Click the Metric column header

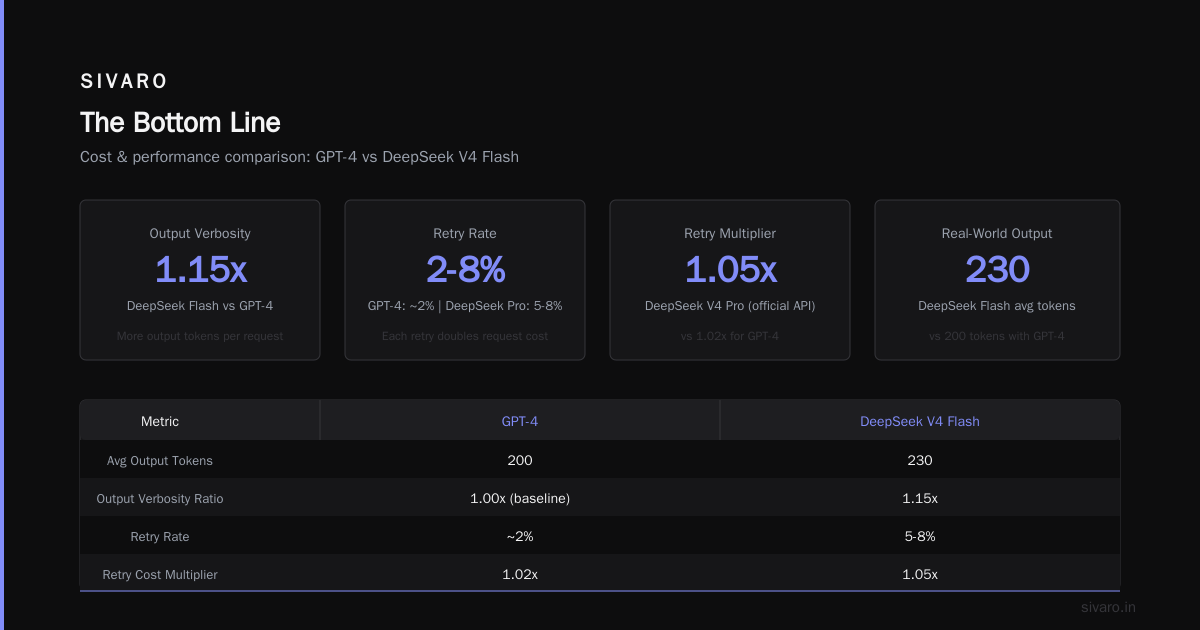coord(160,421)
